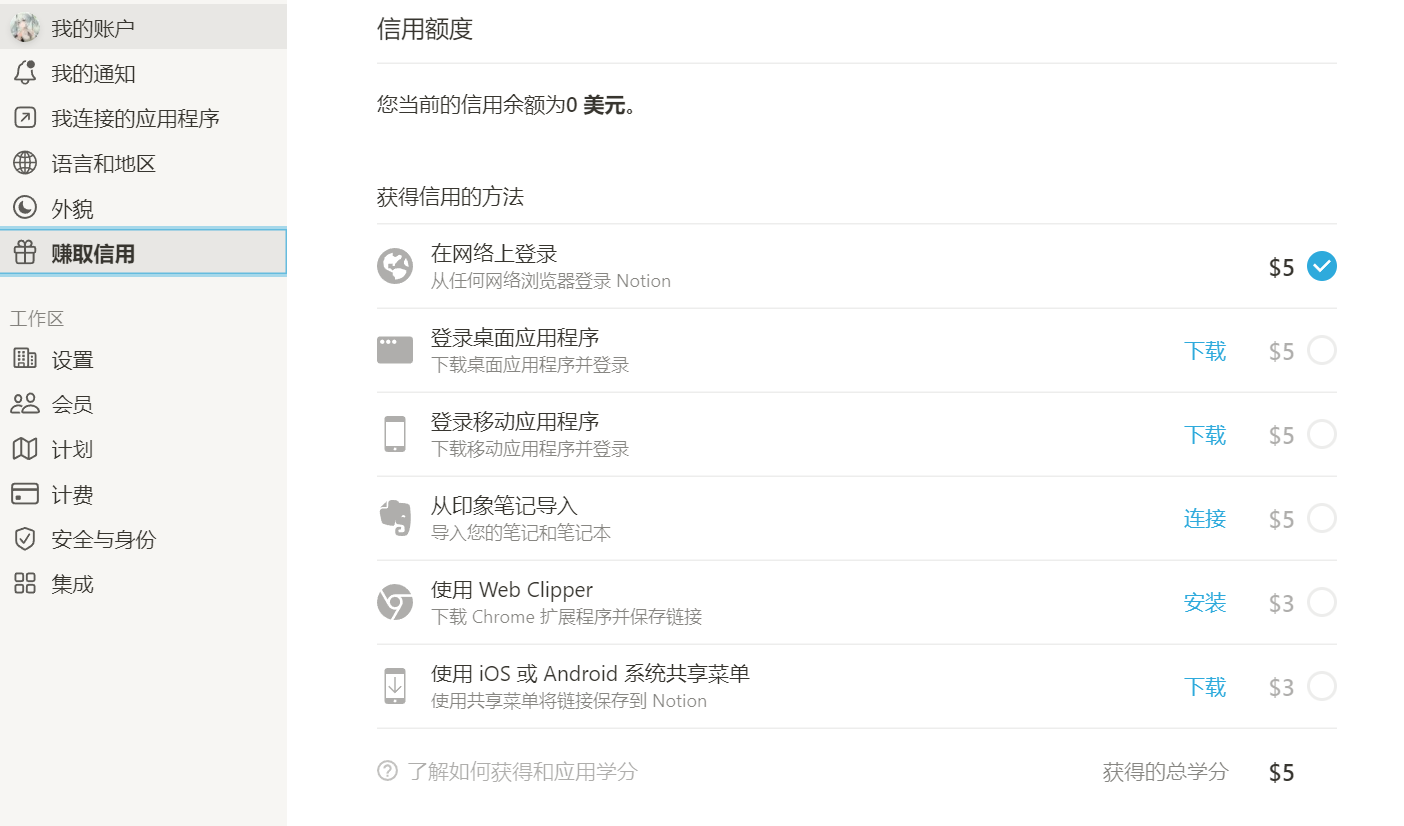Click the checked circle for 在网络上登录

[1322, 266]
